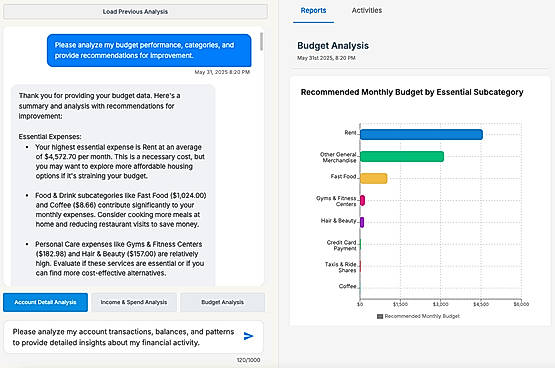Click the 120/1000 character counter
Viewport: 555px width, 368px height.
pos(248,360)
